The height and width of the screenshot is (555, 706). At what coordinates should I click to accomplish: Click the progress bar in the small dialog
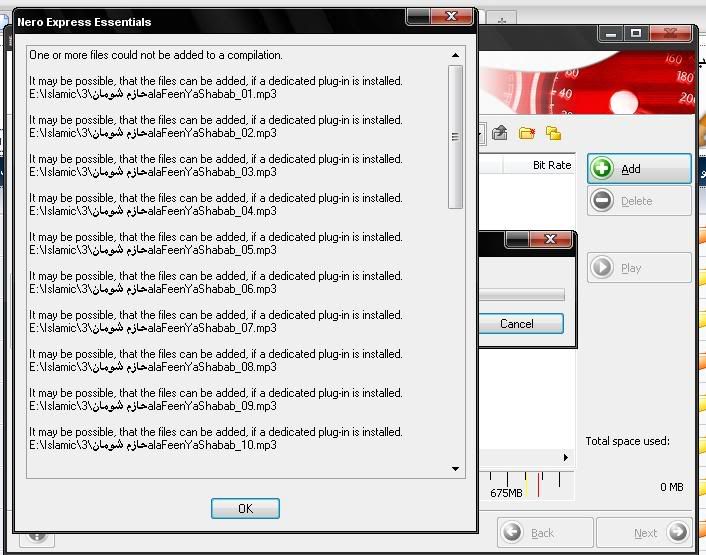point(521,294)
